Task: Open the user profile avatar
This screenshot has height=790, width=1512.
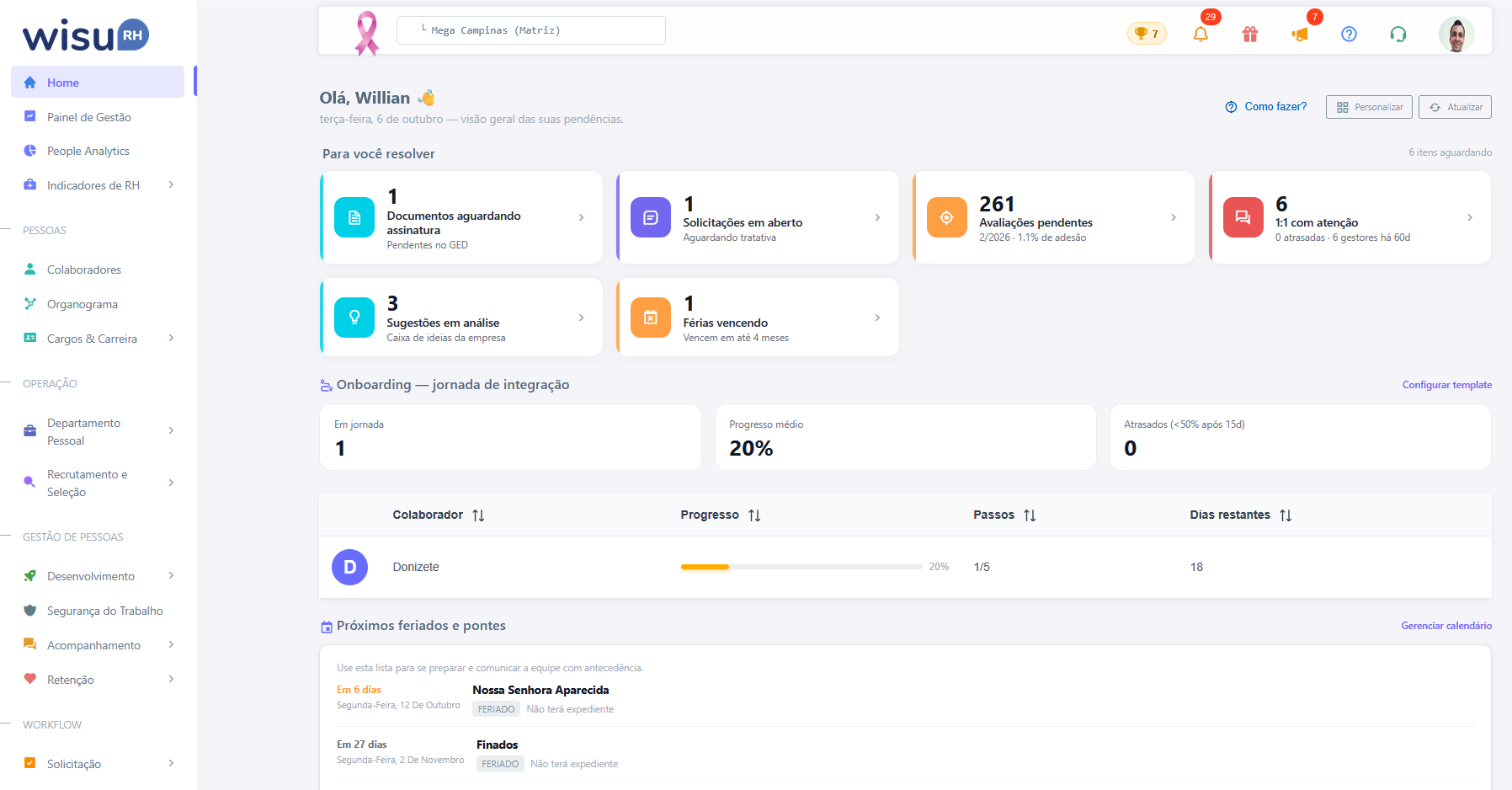Action: pos(1456,34)
